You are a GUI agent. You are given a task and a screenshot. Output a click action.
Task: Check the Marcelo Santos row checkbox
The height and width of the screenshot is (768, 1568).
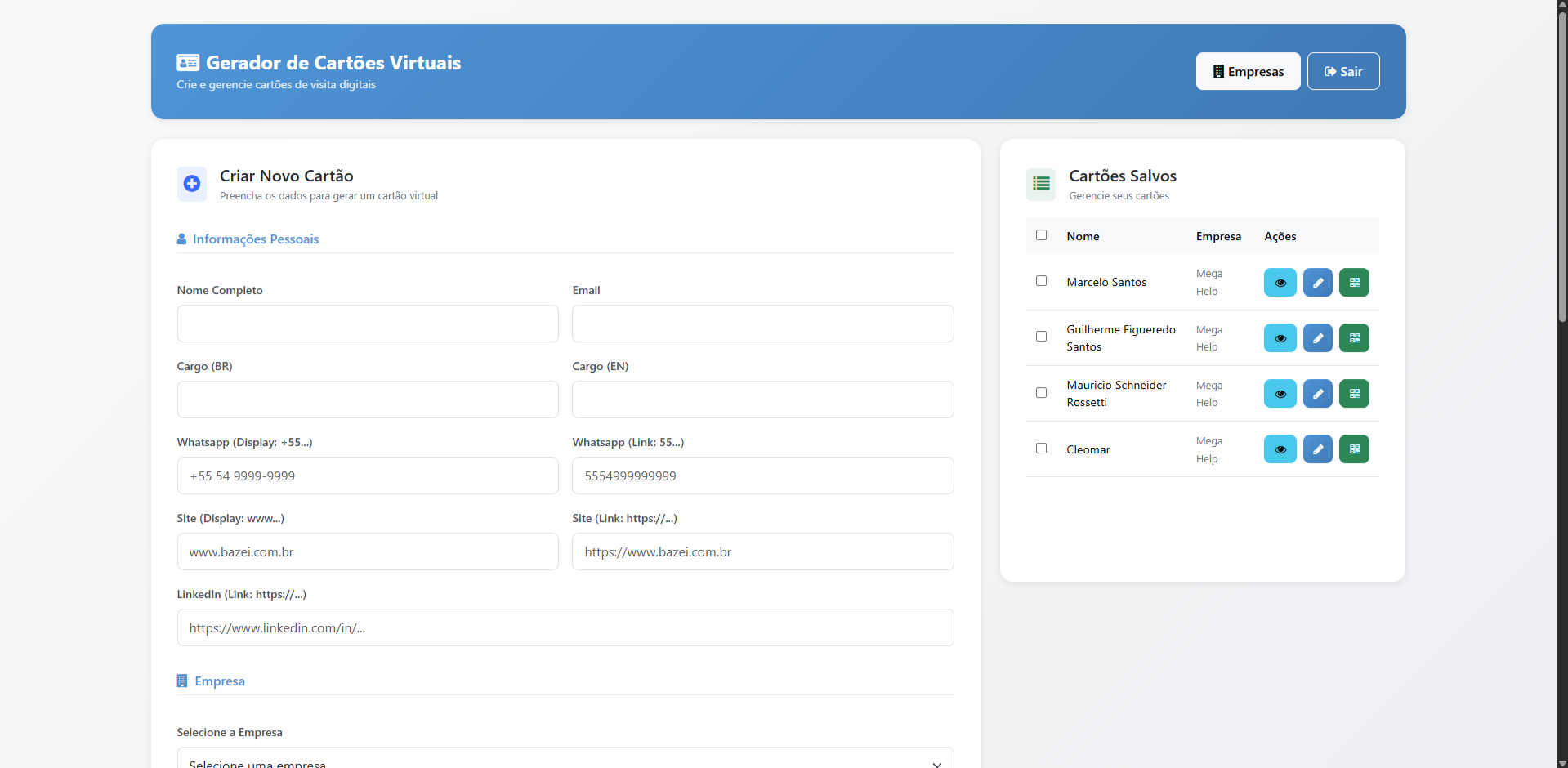click(1041, 281)
